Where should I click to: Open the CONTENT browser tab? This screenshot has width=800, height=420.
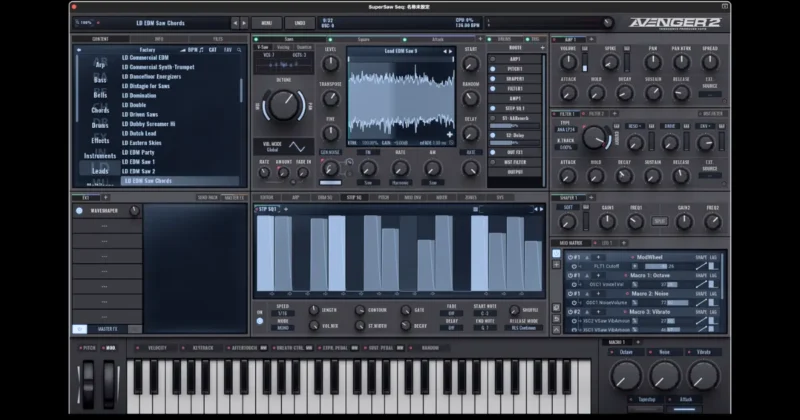tap(101, 39)
